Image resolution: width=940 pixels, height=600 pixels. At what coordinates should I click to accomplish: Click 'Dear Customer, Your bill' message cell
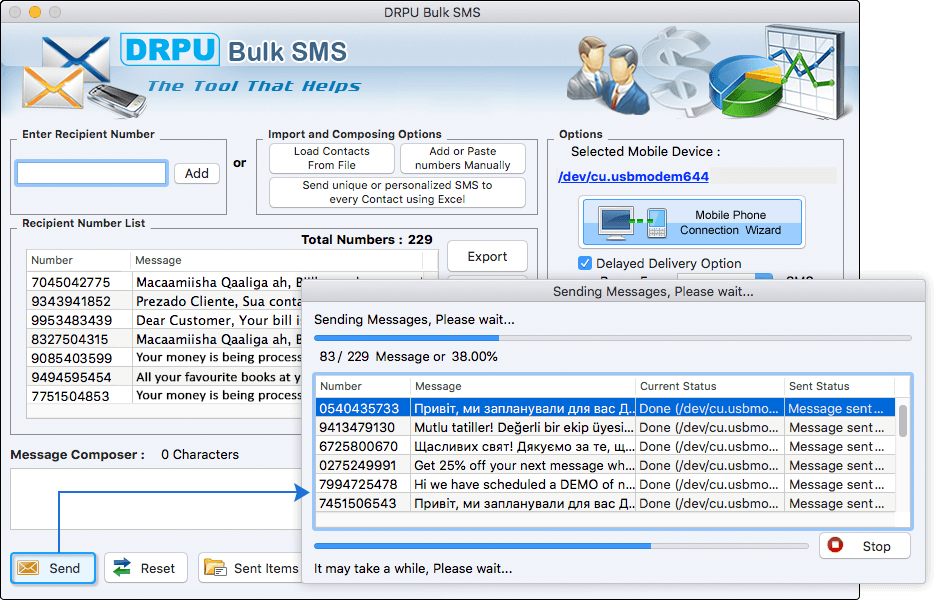click(x=217, y=320)
